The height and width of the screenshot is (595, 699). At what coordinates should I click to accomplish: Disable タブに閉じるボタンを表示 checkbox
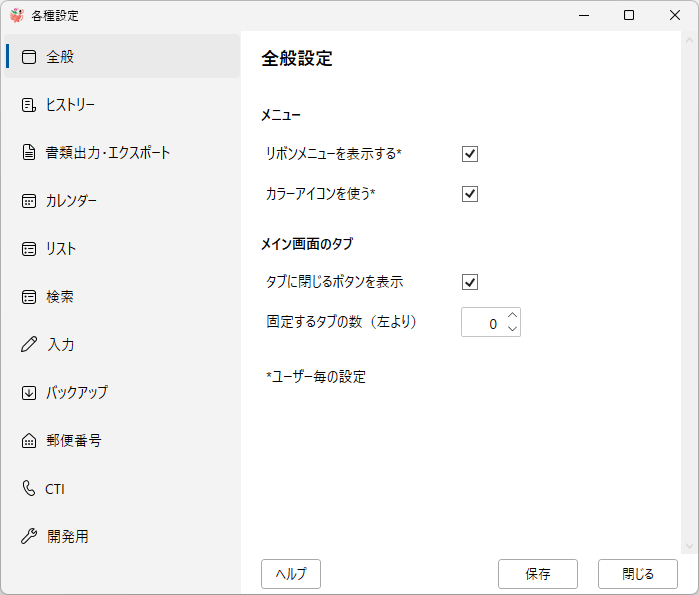(470, 282)
